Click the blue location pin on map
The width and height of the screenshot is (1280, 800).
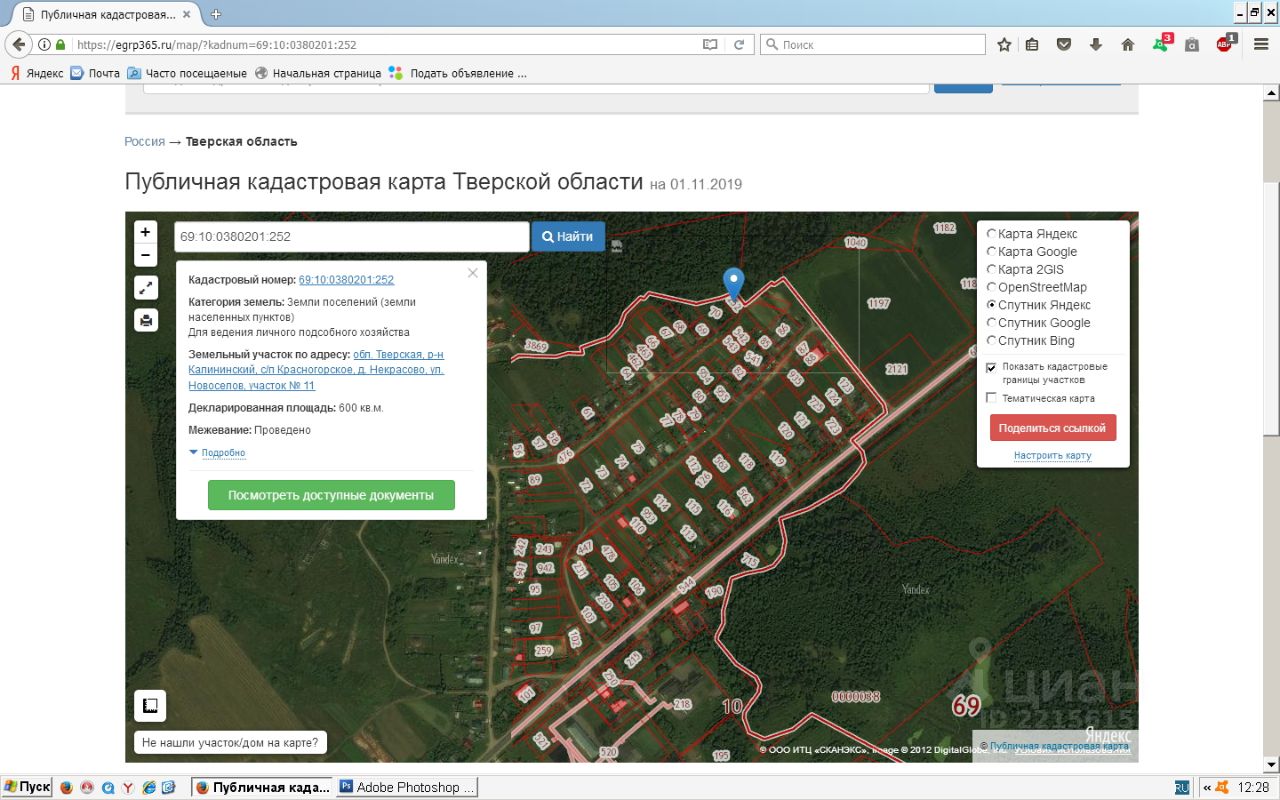(x=734, y=284)
